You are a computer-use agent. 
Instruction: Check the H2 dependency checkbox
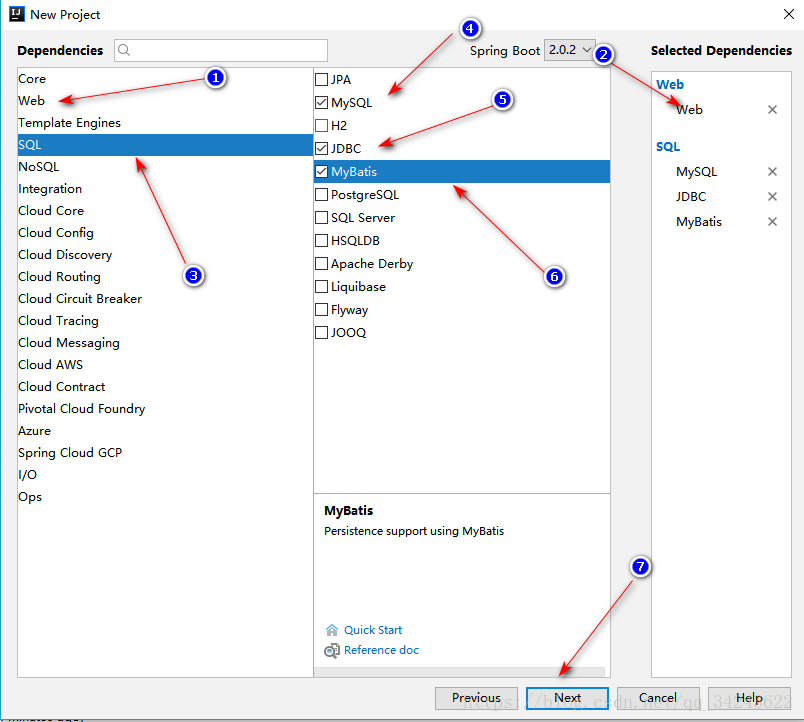click(x=321, y=126)
